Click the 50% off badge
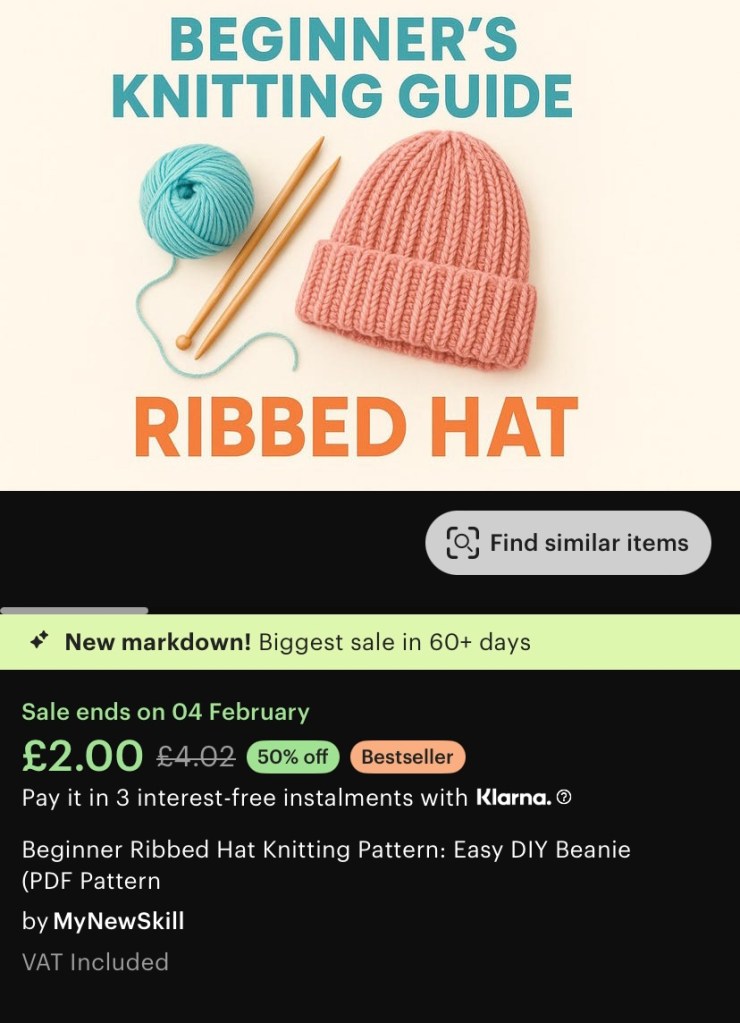Image resolution: width=740 pixels, height=1023 pixels. [293, 757]
